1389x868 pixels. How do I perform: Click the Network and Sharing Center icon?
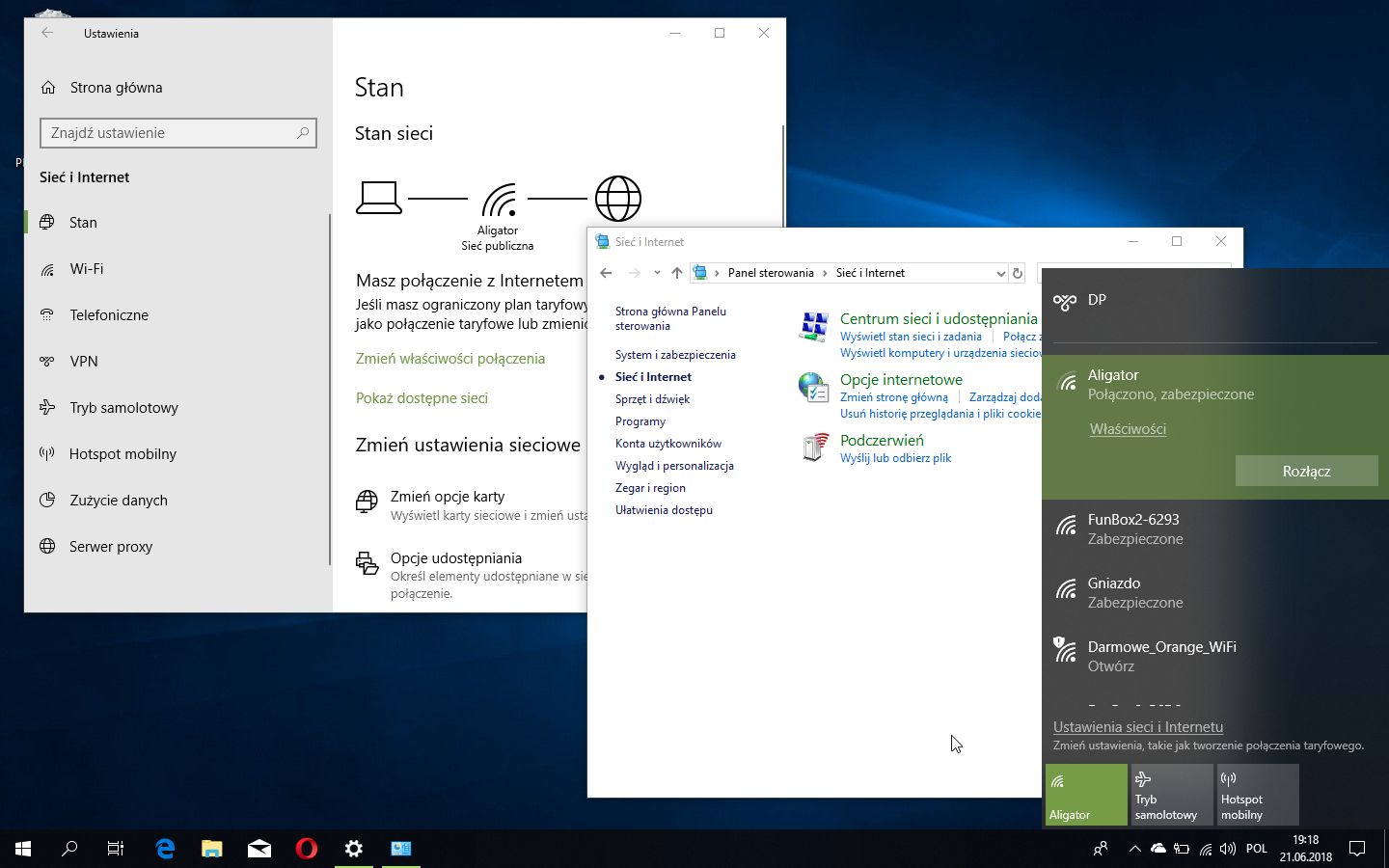tap(814, 327)
